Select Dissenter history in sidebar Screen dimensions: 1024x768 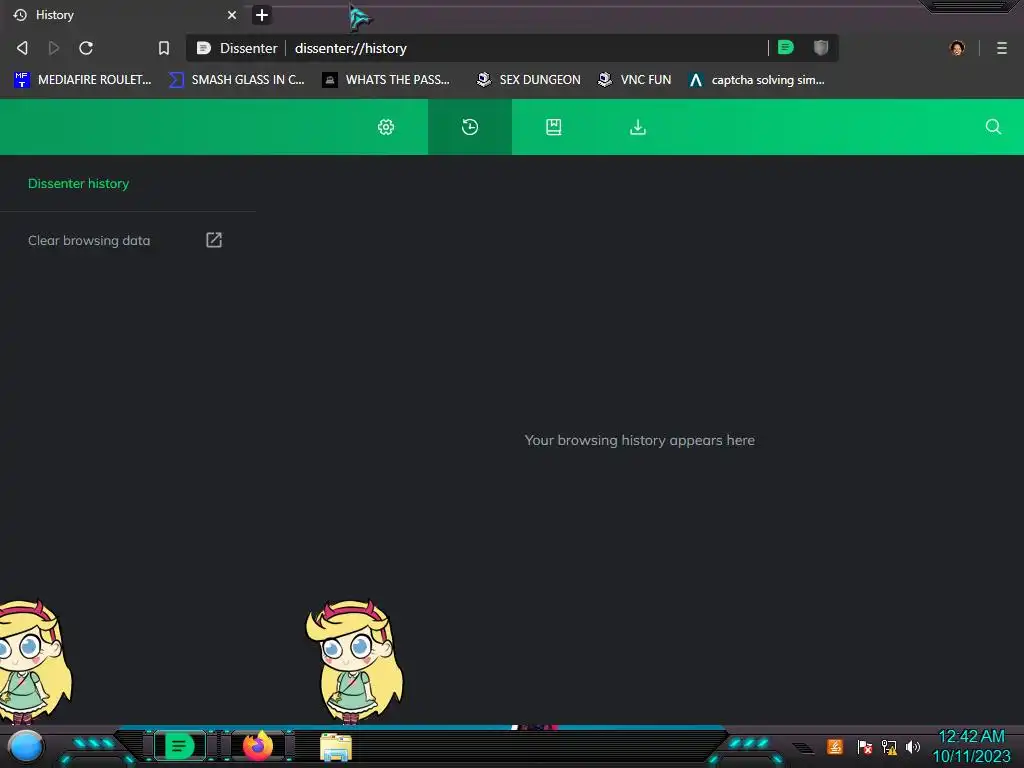(78, 184)
